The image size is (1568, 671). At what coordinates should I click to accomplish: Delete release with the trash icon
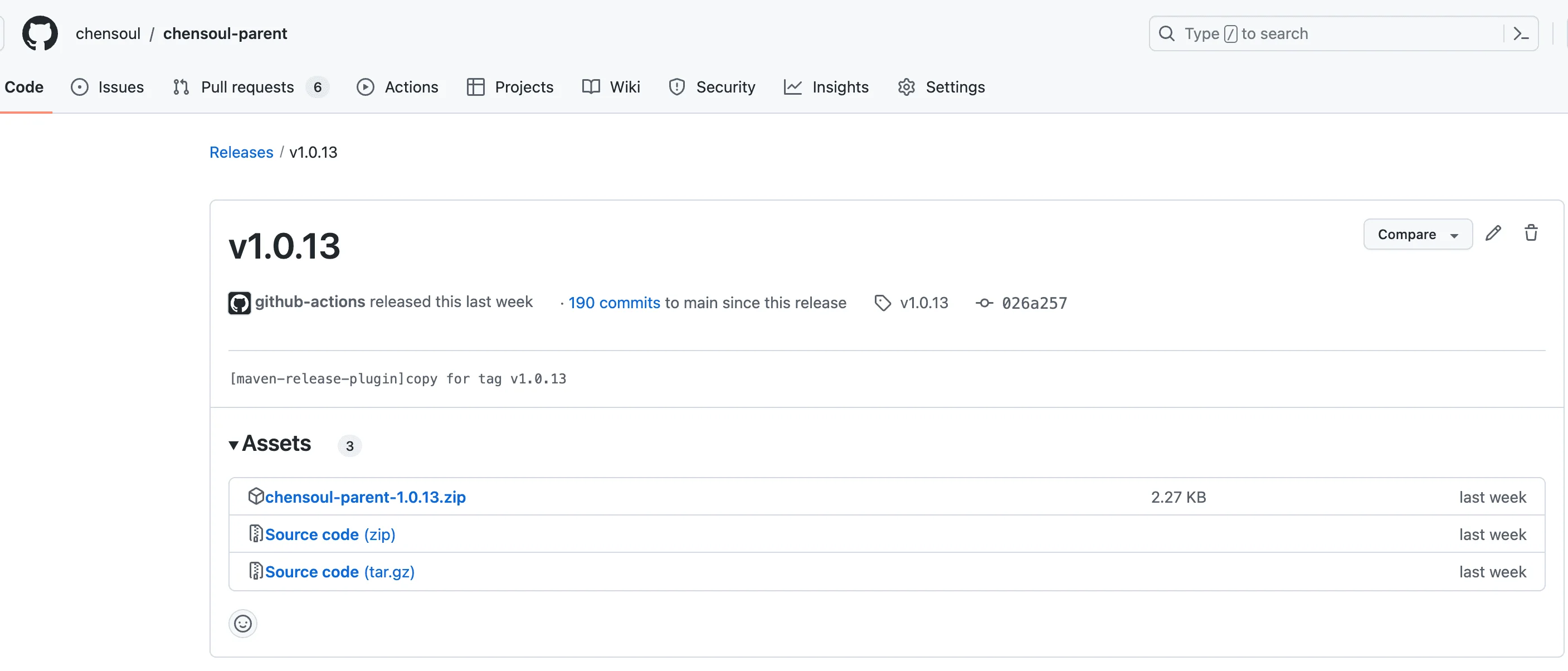pyautogui.click(x=1531, y=233)
